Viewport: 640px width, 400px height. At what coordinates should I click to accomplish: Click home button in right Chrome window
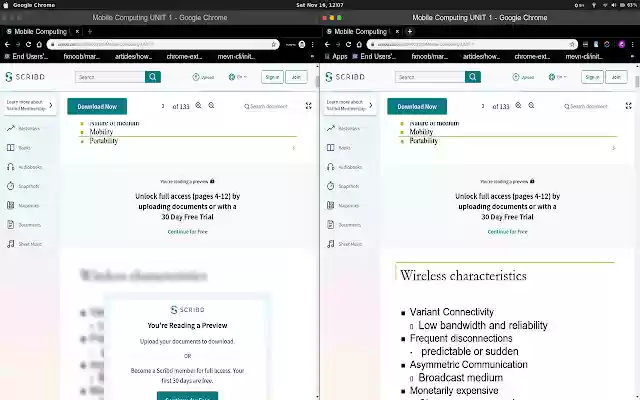click(359, 44)
